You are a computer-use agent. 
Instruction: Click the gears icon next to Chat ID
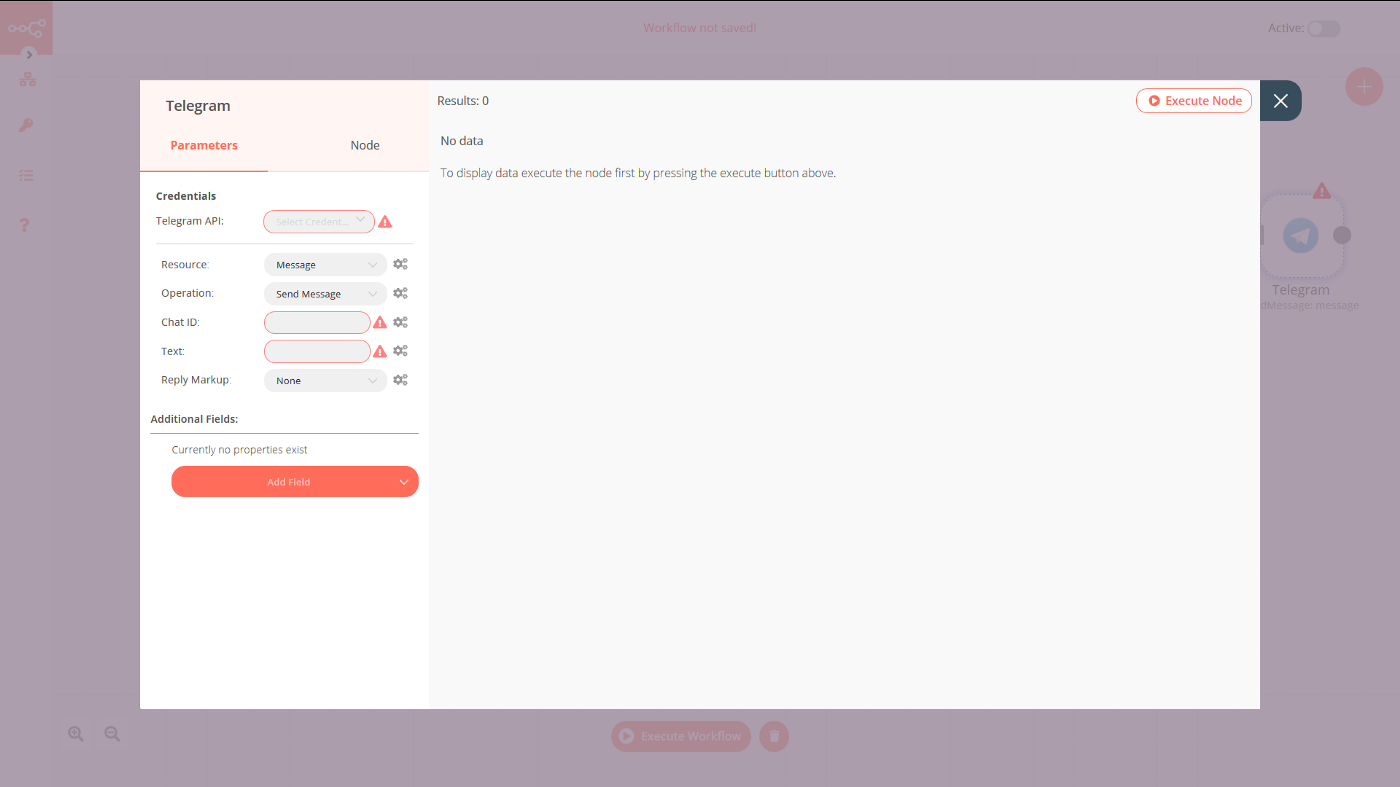click(x=400, y=323)
